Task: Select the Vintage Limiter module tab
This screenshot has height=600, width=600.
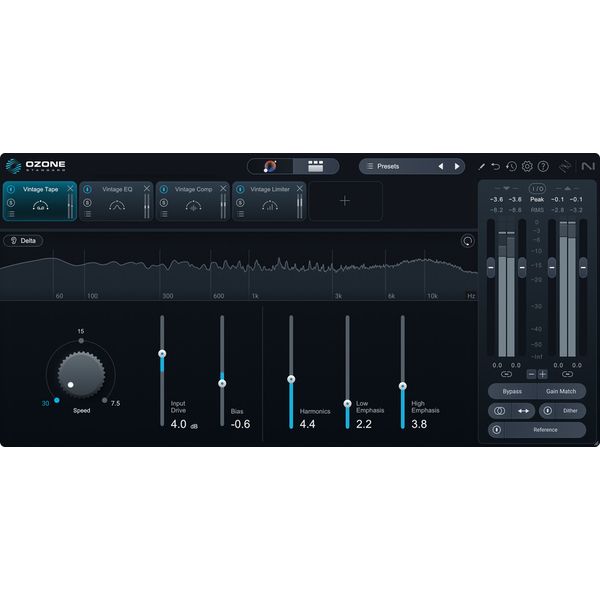Action: (269, 201)
